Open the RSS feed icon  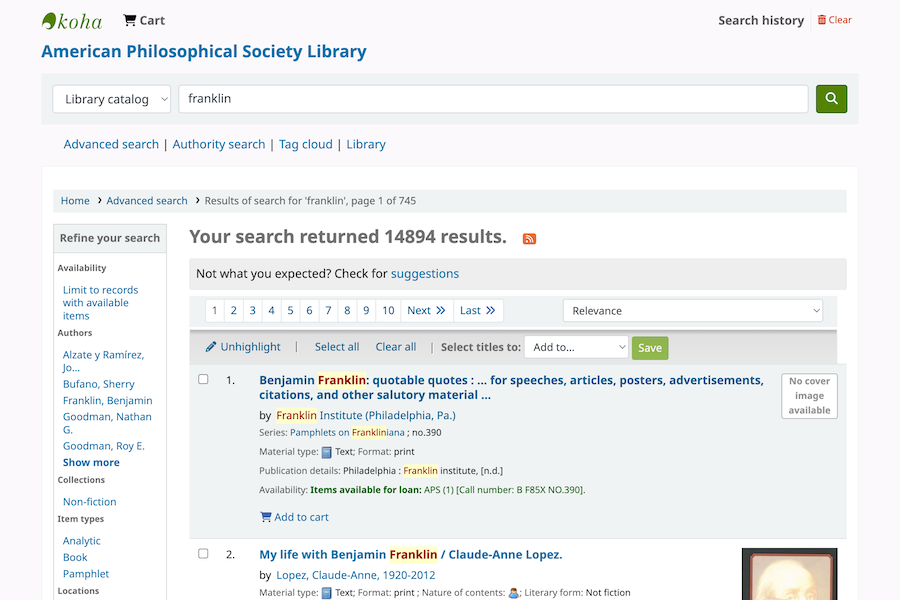[x=530, y=239]
